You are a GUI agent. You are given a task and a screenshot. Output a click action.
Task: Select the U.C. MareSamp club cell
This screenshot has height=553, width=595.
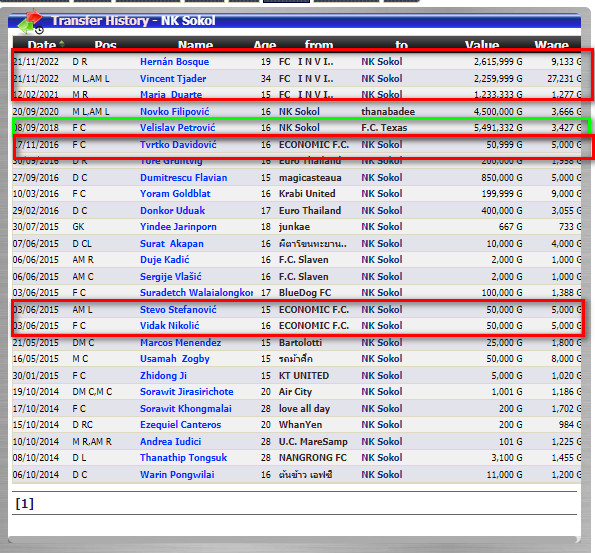(x=313, y=442)
